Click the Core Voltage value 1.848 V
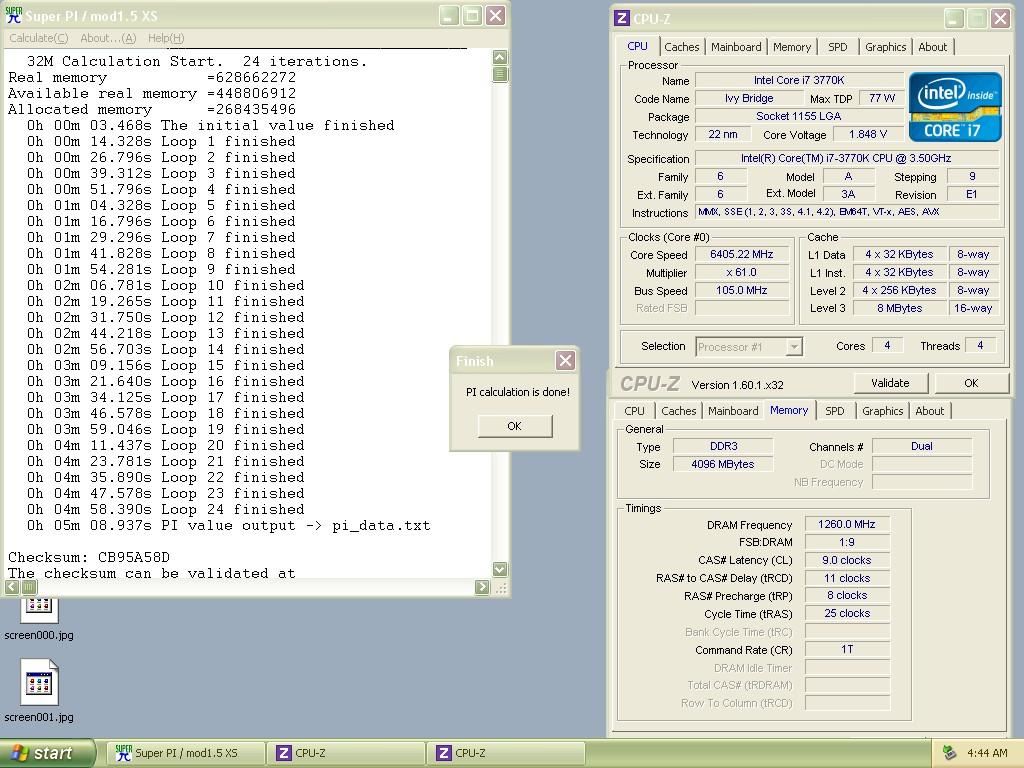Screen dimensions: 1024x768 [x=868, y=134]
